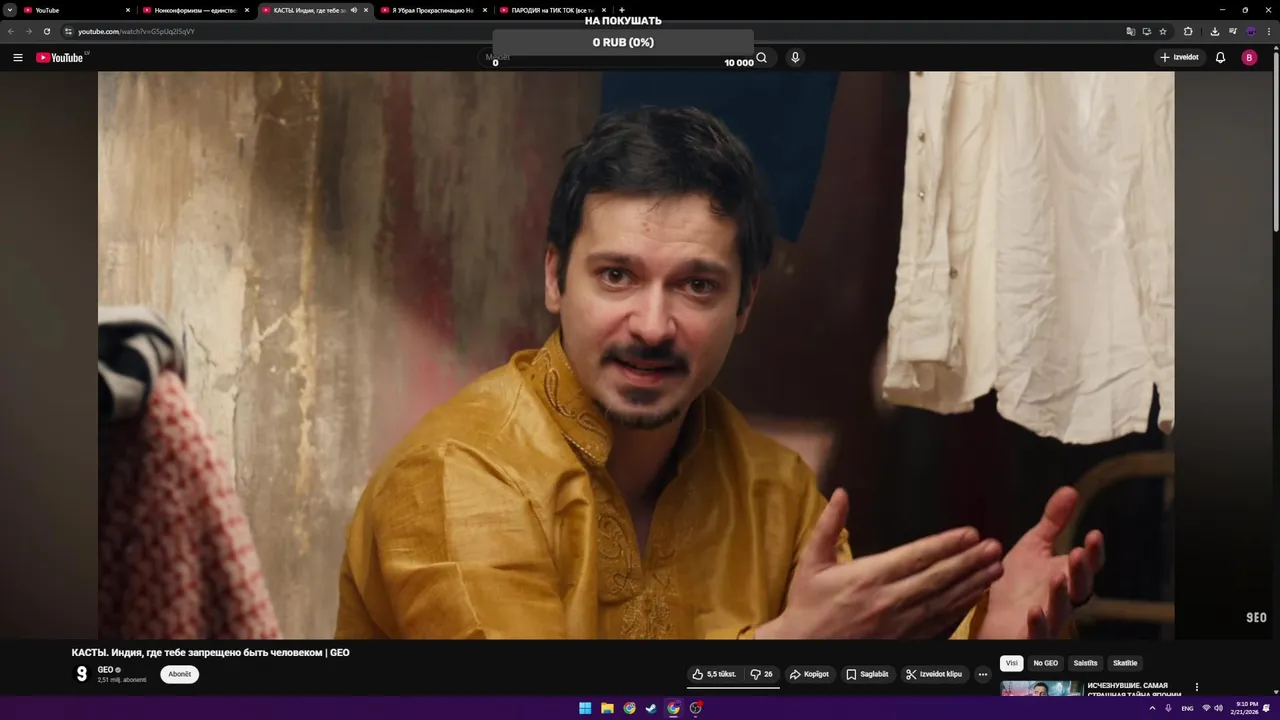1280x720 pixels.
Task: View site information icon in address bar
Action: [68, 31]
